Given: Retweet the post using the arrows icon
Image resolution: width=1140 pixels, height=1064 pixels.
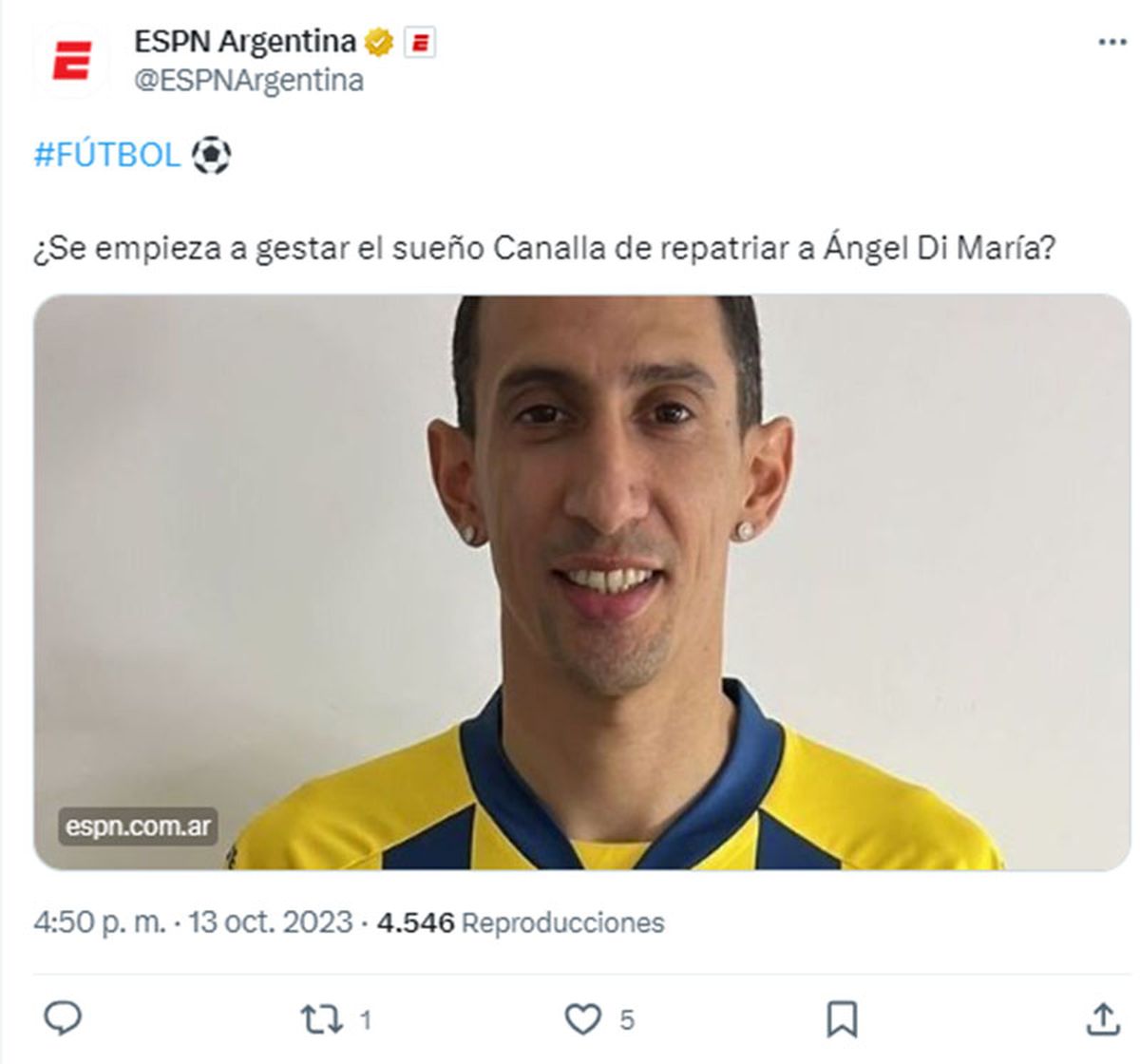Looking at the screenshot, I should [x=321, y=1019].
